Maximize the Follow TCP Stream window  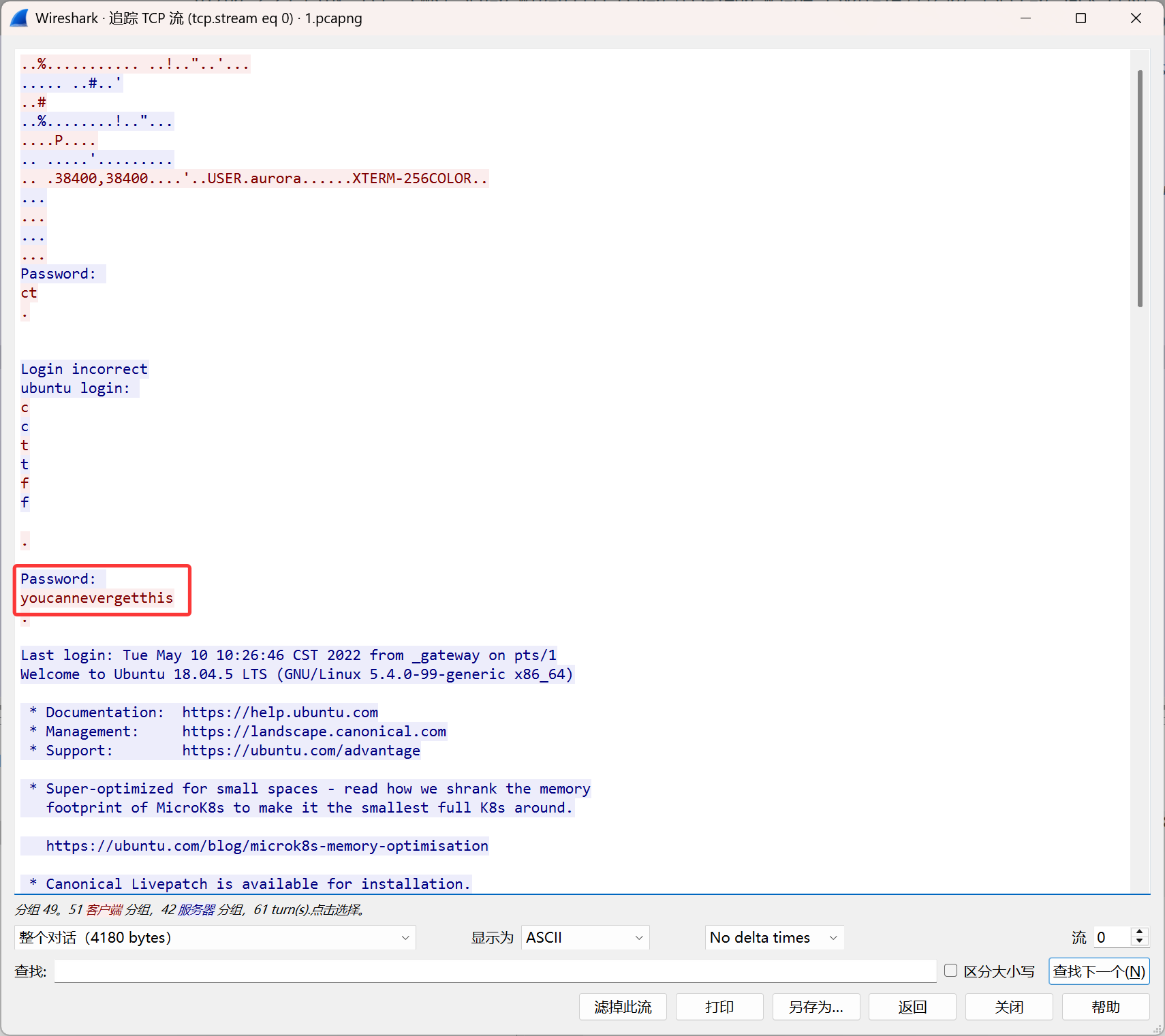(x=1081, y=18)
